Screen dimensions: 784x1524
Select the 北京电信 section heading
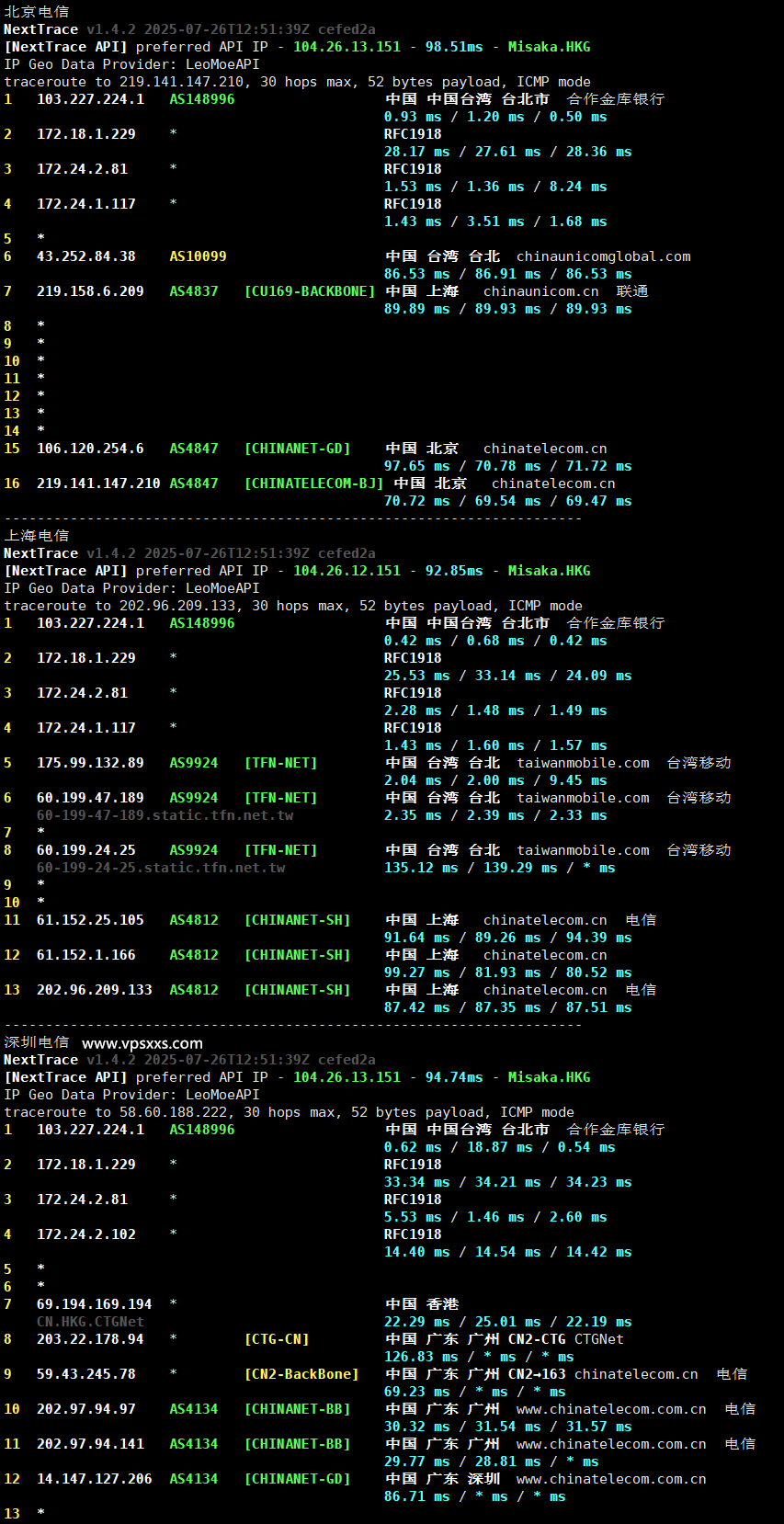pyautogui.click(x=37, y=12)
